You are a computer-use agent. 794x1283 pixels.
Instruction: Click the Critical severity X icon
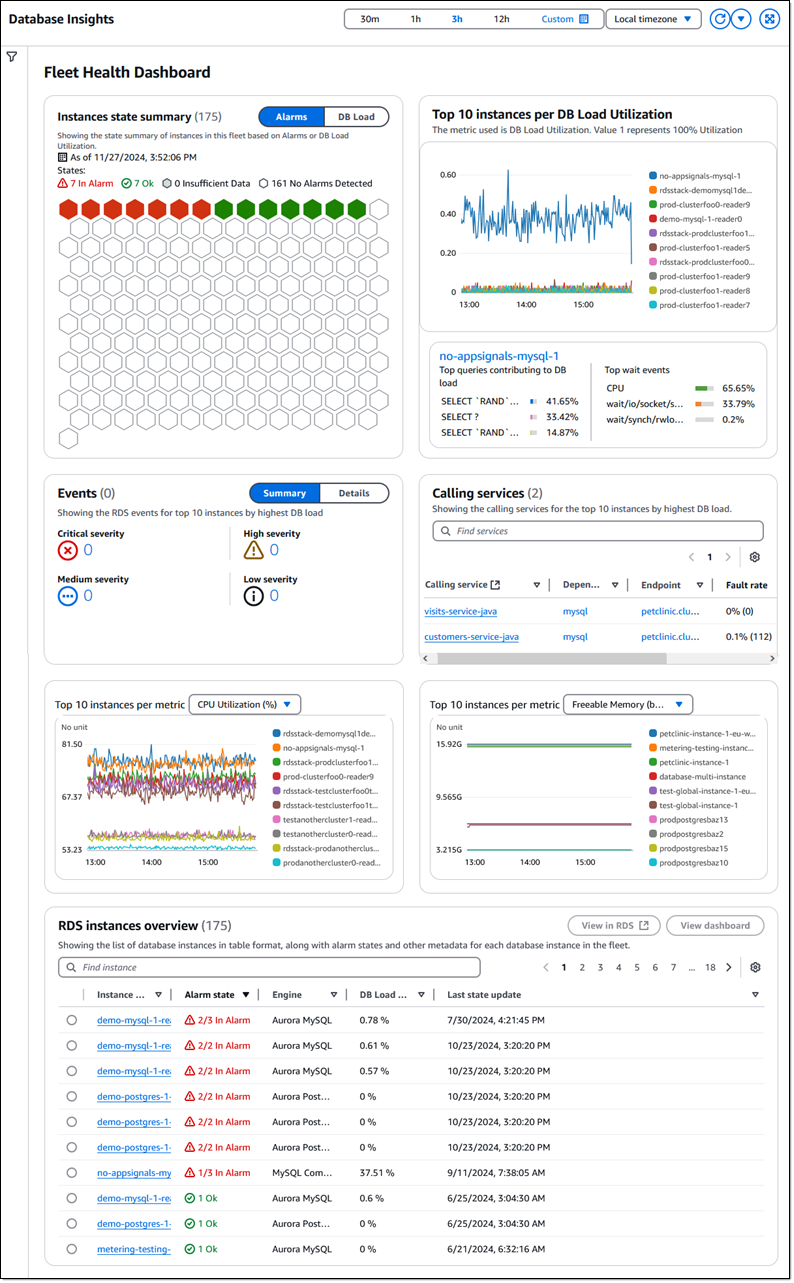tap(67, 550)
